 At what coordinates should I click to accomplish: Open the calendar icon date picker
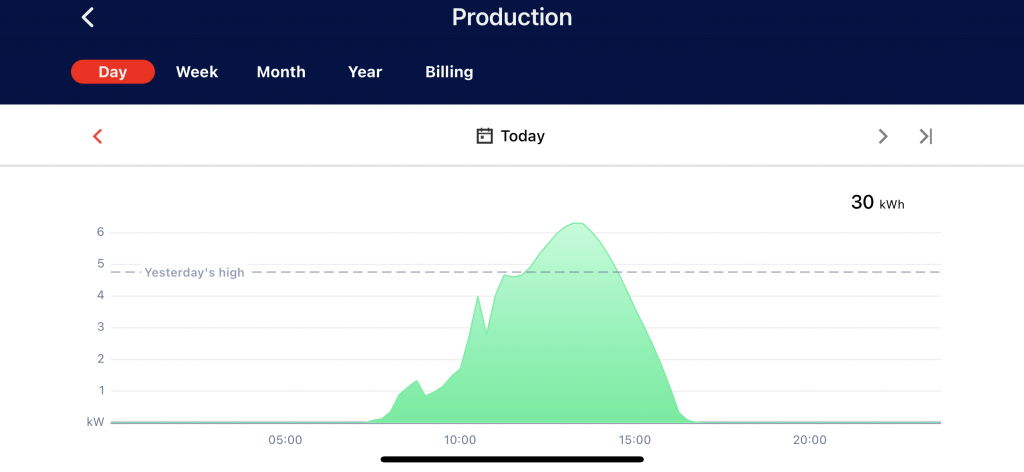485,136
